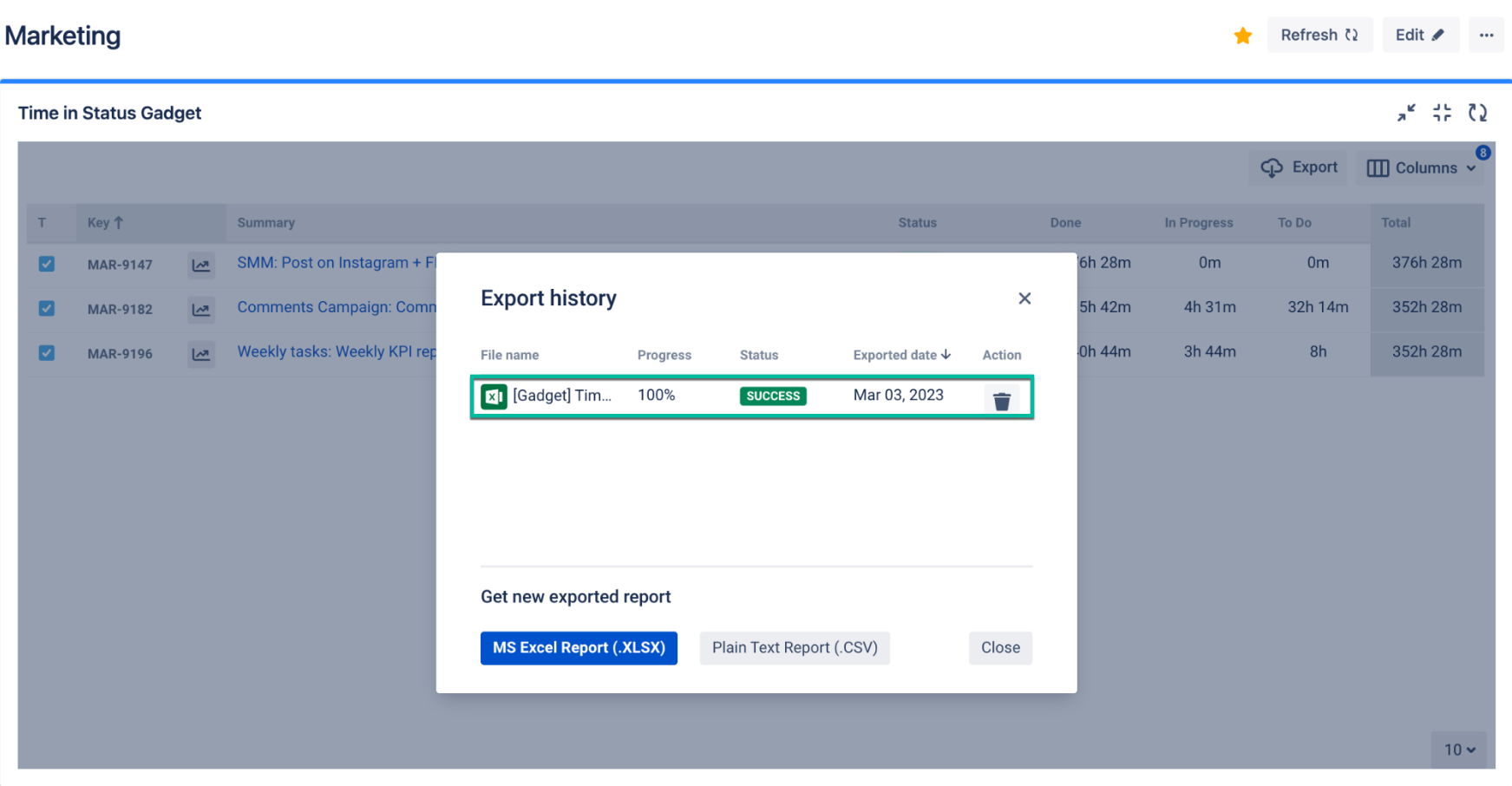Open chart icon for MAR-9182
This screenshot has height=786, width=1512.
pyautogui.click(x=201, y=310)
